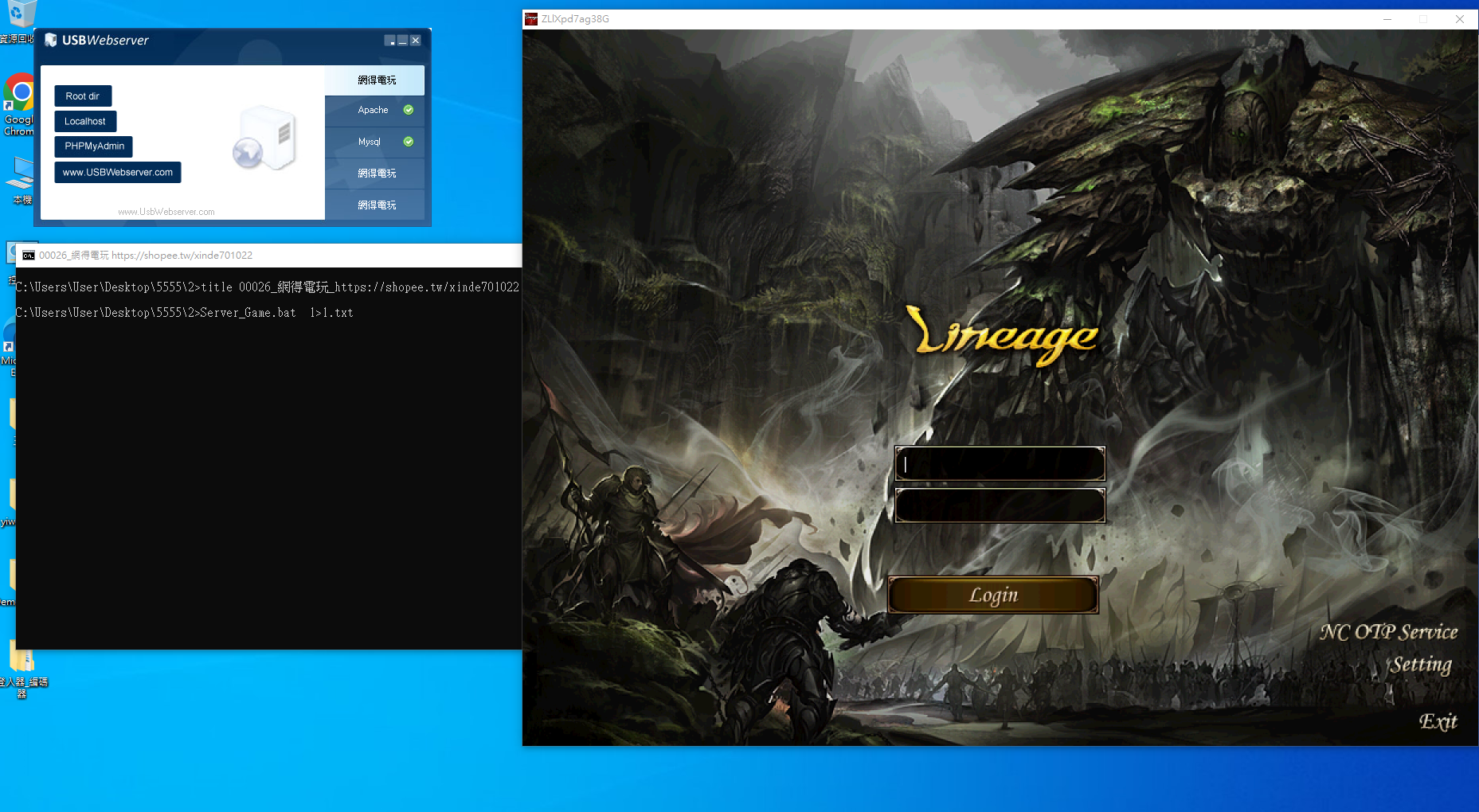The height and width of the screenshot is (812, 1479).
Task: Close the Lineage game window
Action: click(1460, 19)
